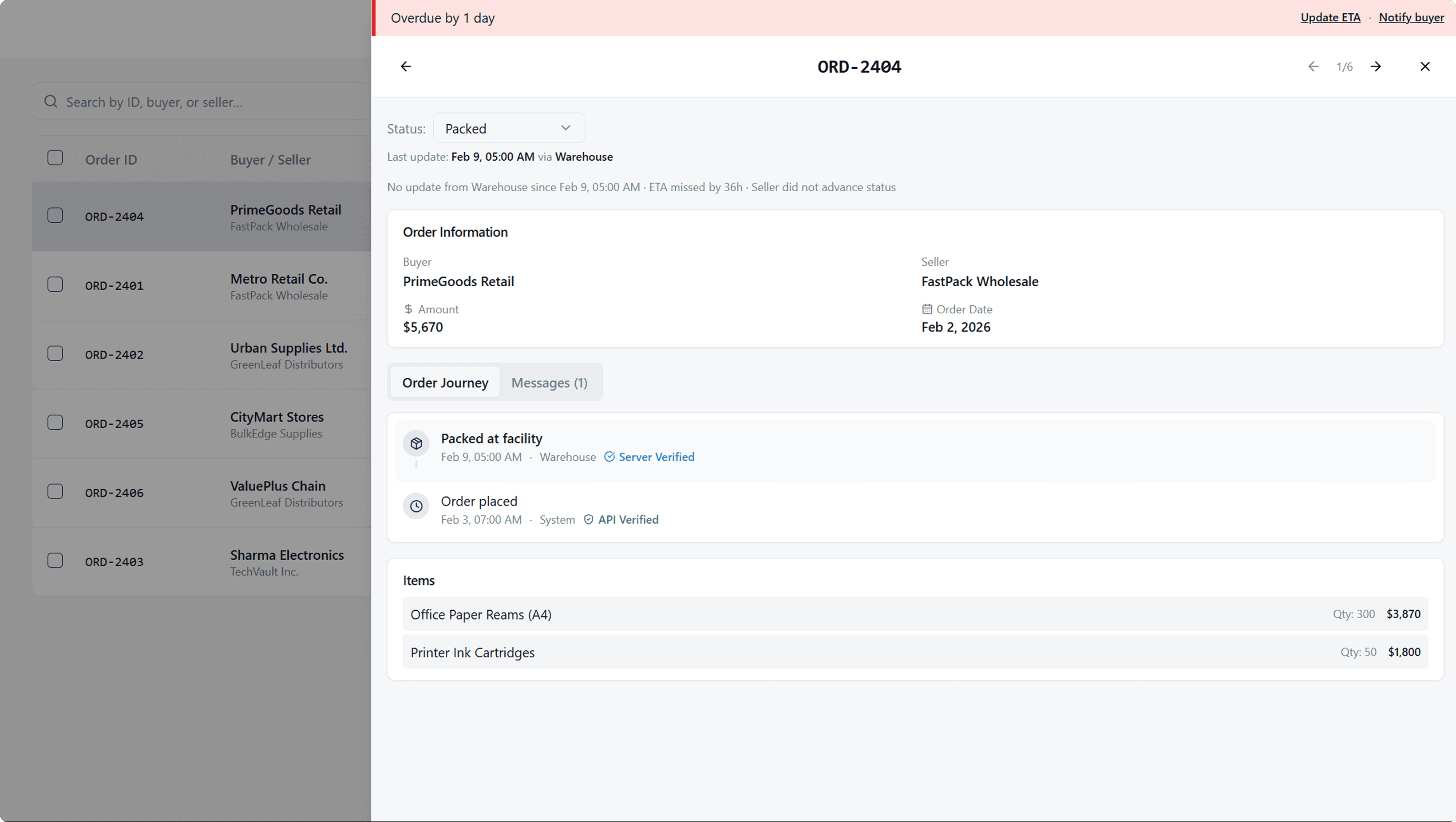Select the Order Journey tab
The image size is (1456, 822).
coord(445,383)
